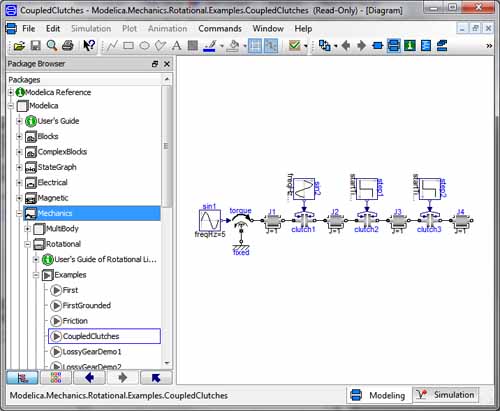This screenshot has width=500, height=411.
Task: Click the Recent models icon
Action: (324, 45)
